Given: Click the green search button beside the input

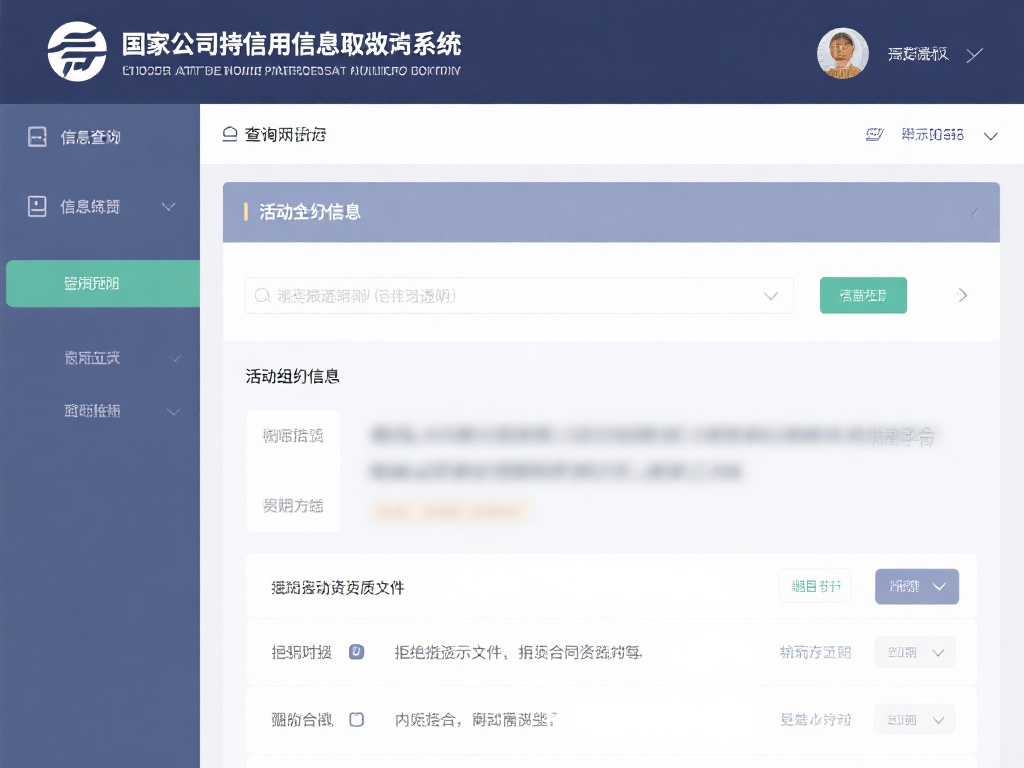Looking at the screenshot, I should coord(863,295).
